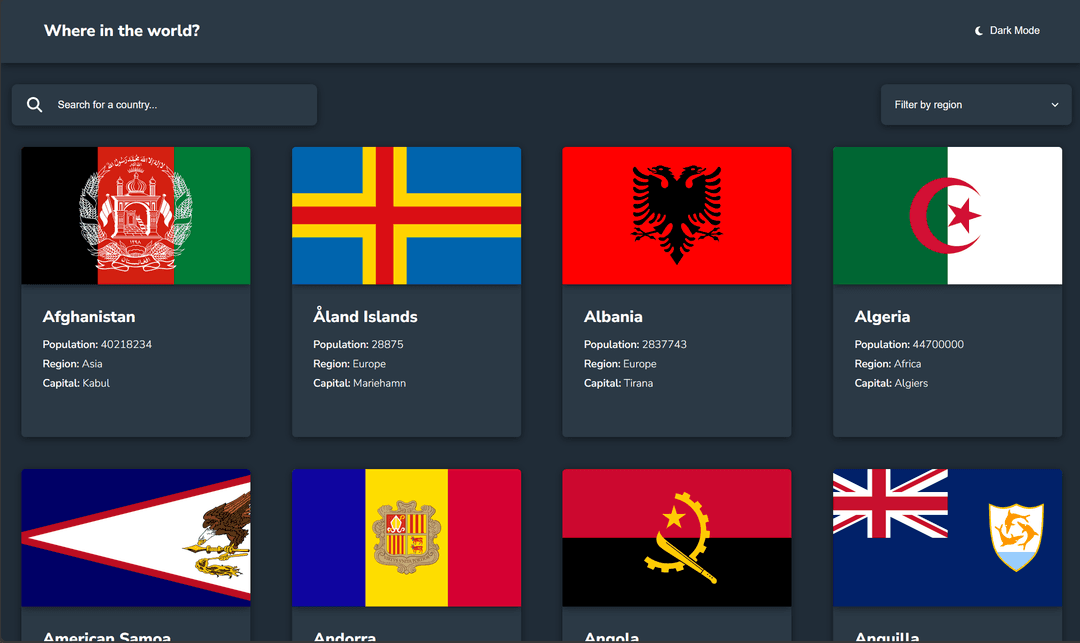Click the dropdown chevron arrow
This screenshot has height=643, width=1080.
[x=1054, y=105]
